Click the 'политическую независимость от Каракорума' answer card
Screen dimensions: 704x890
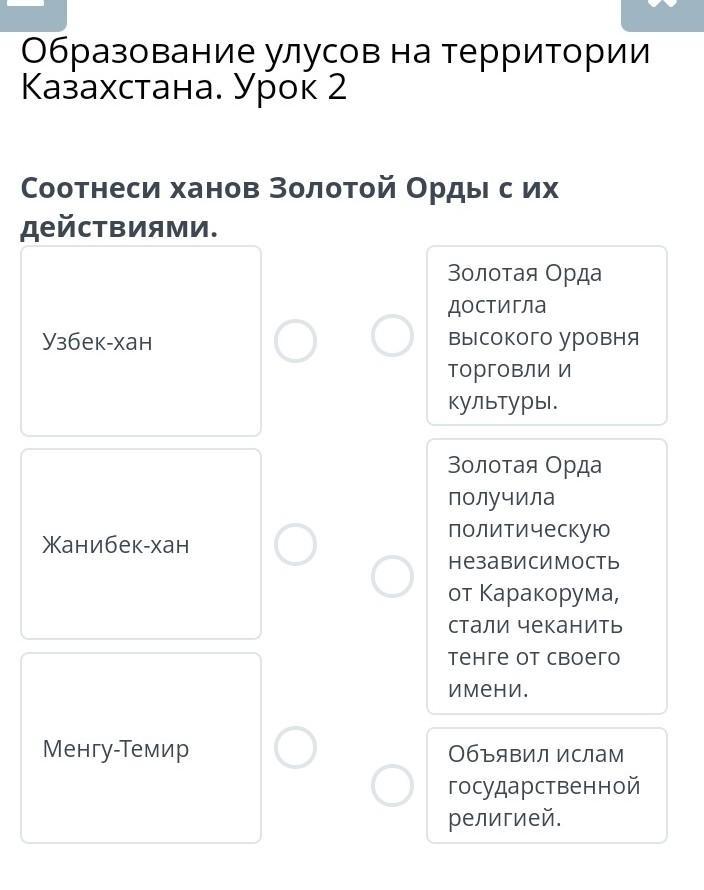pyautogui.click(x=547, y=577)
